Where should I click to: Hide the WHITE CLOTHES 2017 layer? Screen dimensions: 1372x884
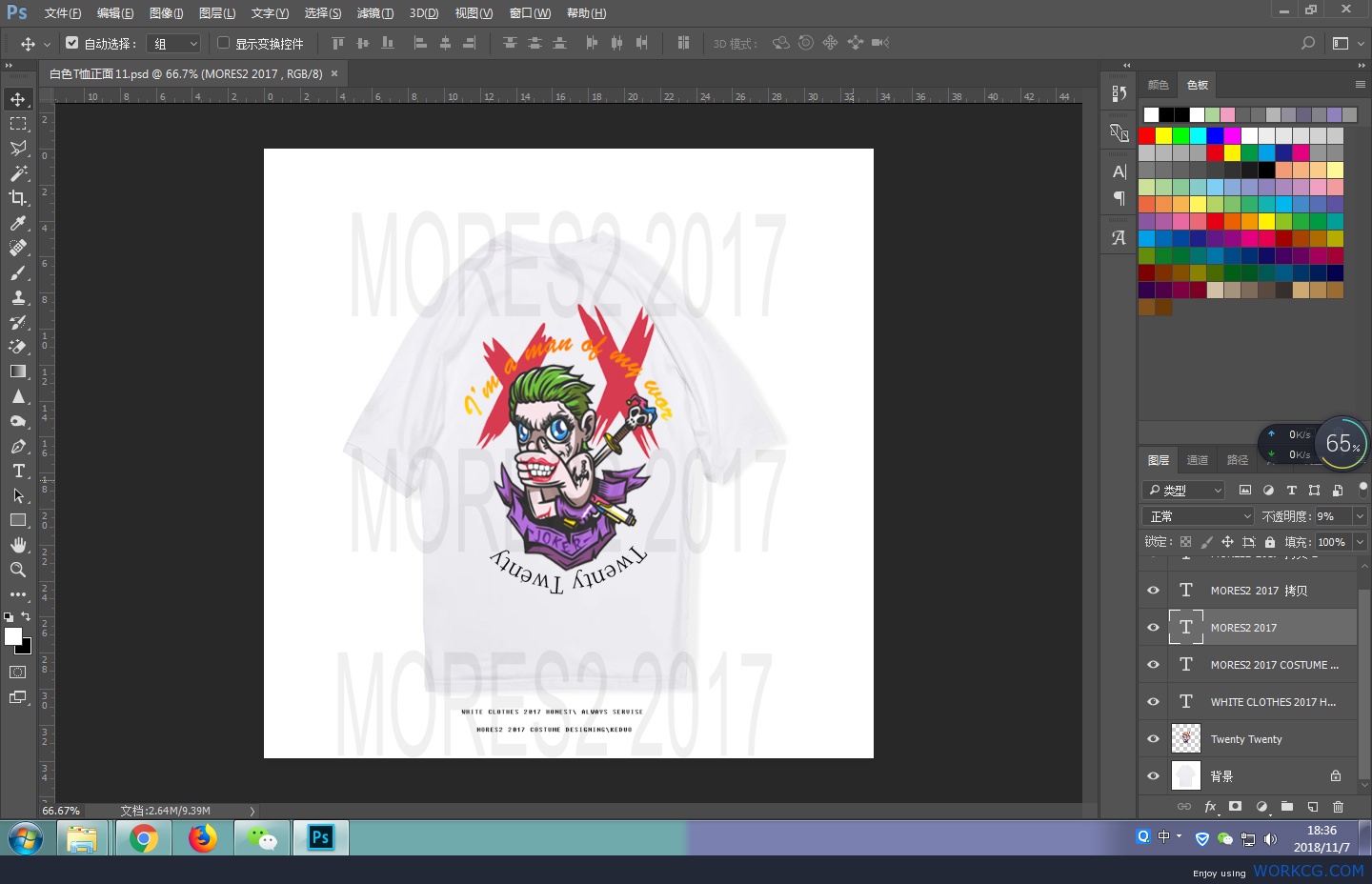[x=1153, y=702]
